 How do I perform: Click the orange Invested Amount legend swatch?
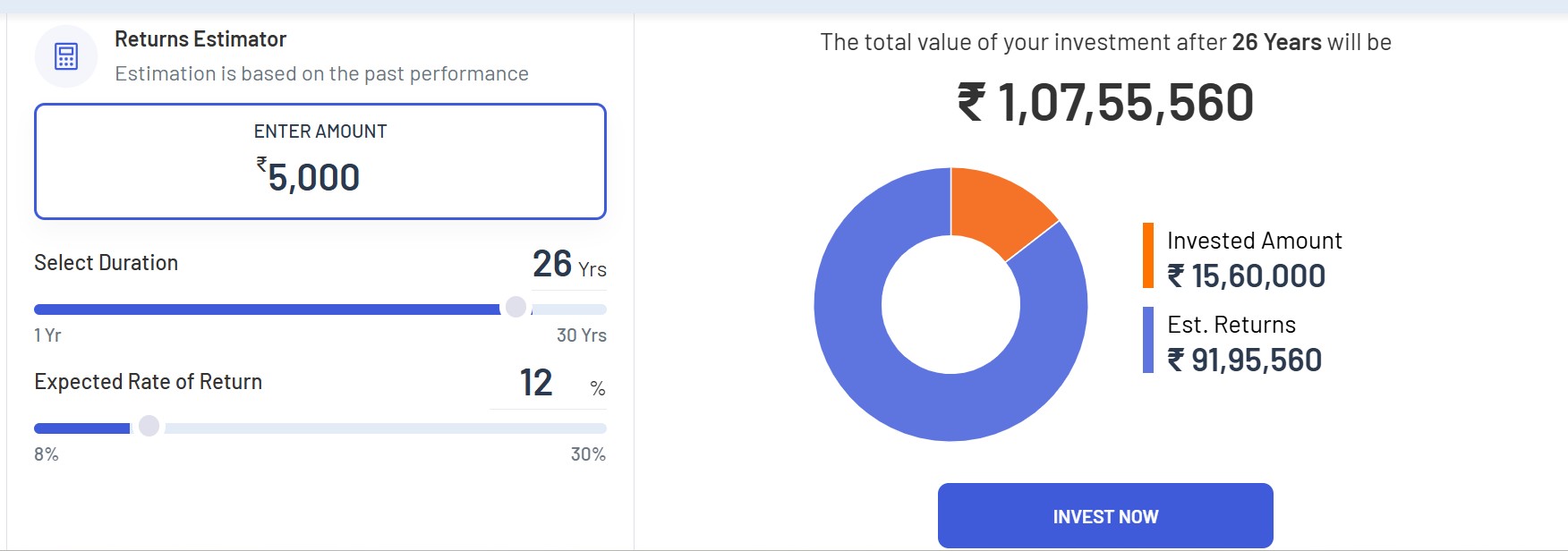click(x=1148, y=256)
